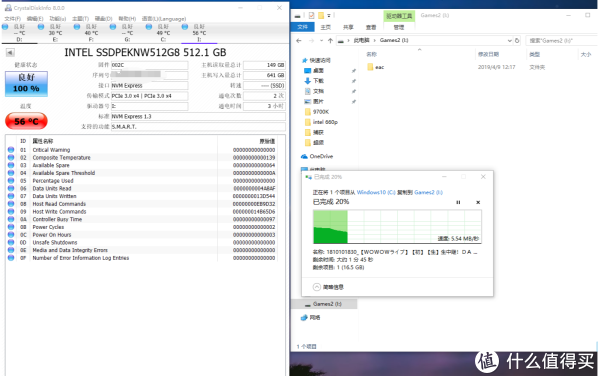
Task: Click the back navigation arrow in Explorer
Action: [299, 41]
